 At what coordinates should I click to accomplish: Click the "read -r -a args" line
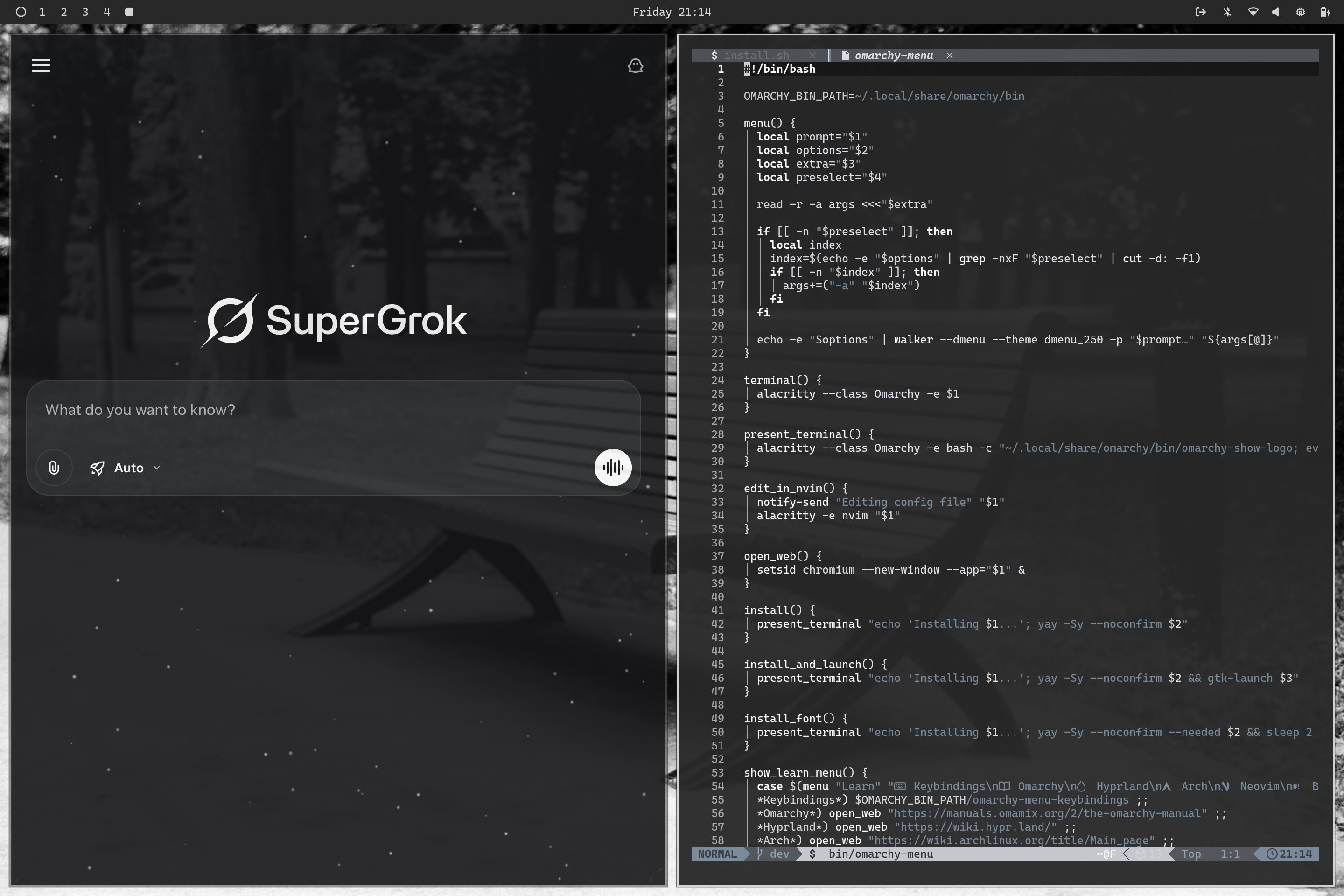tap(845, 204)
